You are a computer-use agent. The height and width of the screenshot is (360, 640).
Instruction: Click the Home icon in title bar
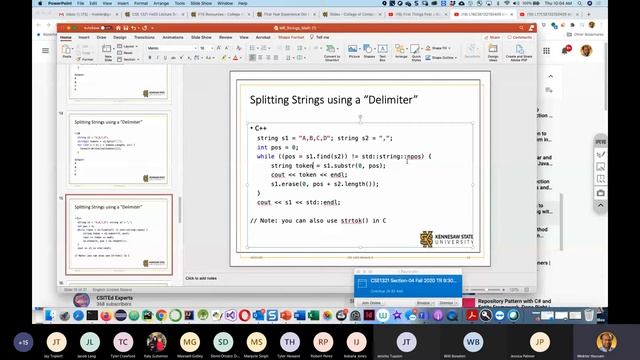[118, 28]
